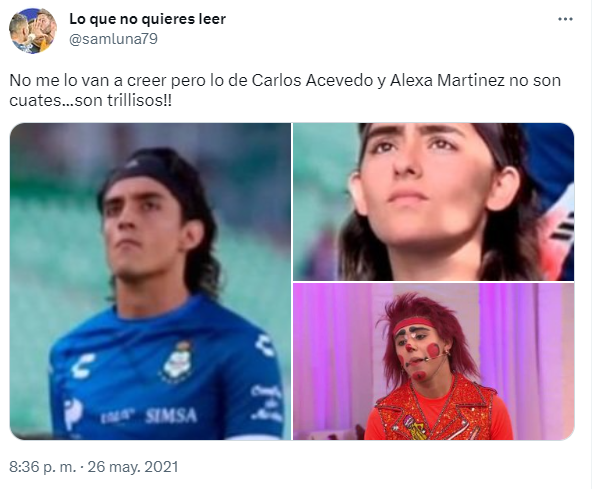Open the 'Lo que no quieres leer' display name

pyautogui.click(x=147, y=19)
